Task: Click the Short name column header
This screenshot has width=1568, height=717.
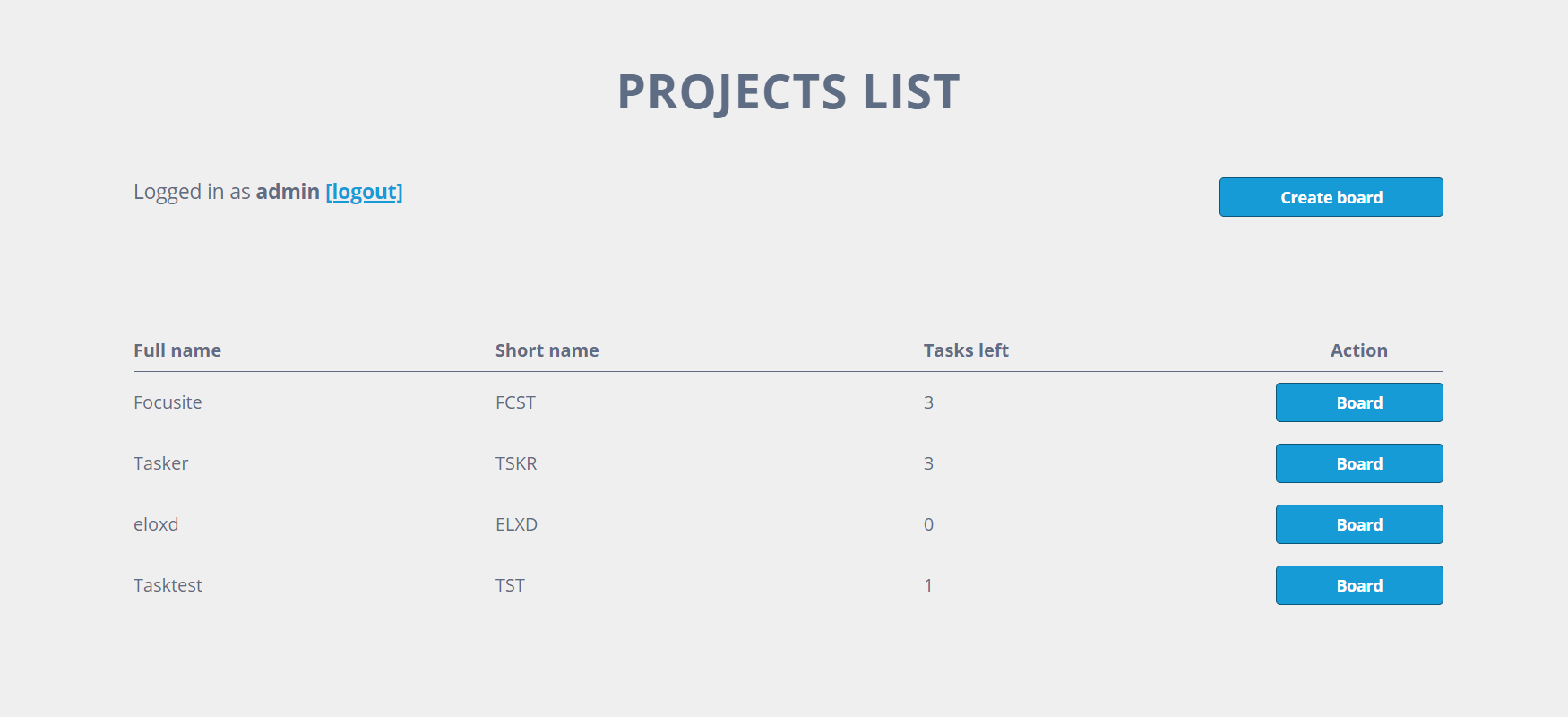Action: [x=547, y=350]
